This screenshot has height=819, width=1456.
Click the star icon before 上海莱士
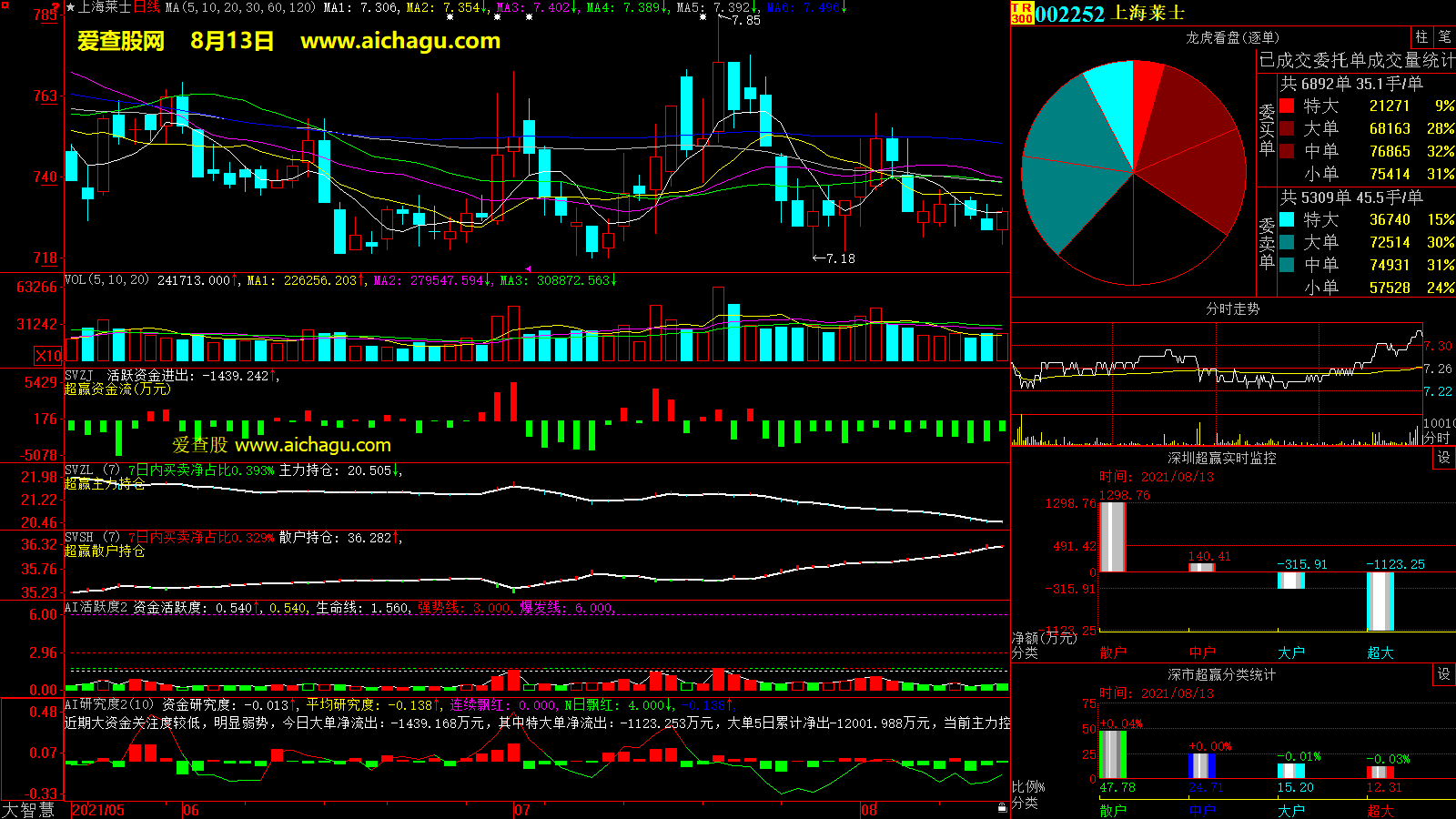71,7
